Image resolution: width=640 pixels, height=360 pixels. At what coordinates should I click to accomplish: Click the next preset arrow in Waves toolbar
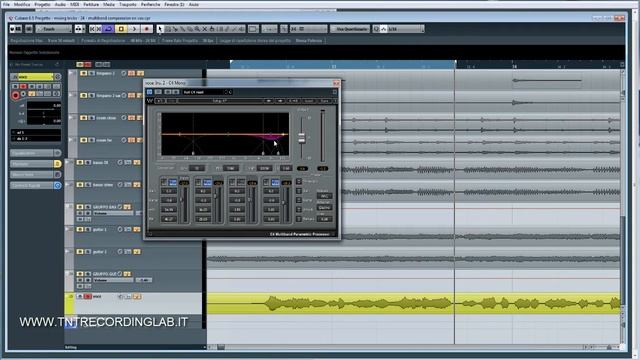(x=280, y=100)
